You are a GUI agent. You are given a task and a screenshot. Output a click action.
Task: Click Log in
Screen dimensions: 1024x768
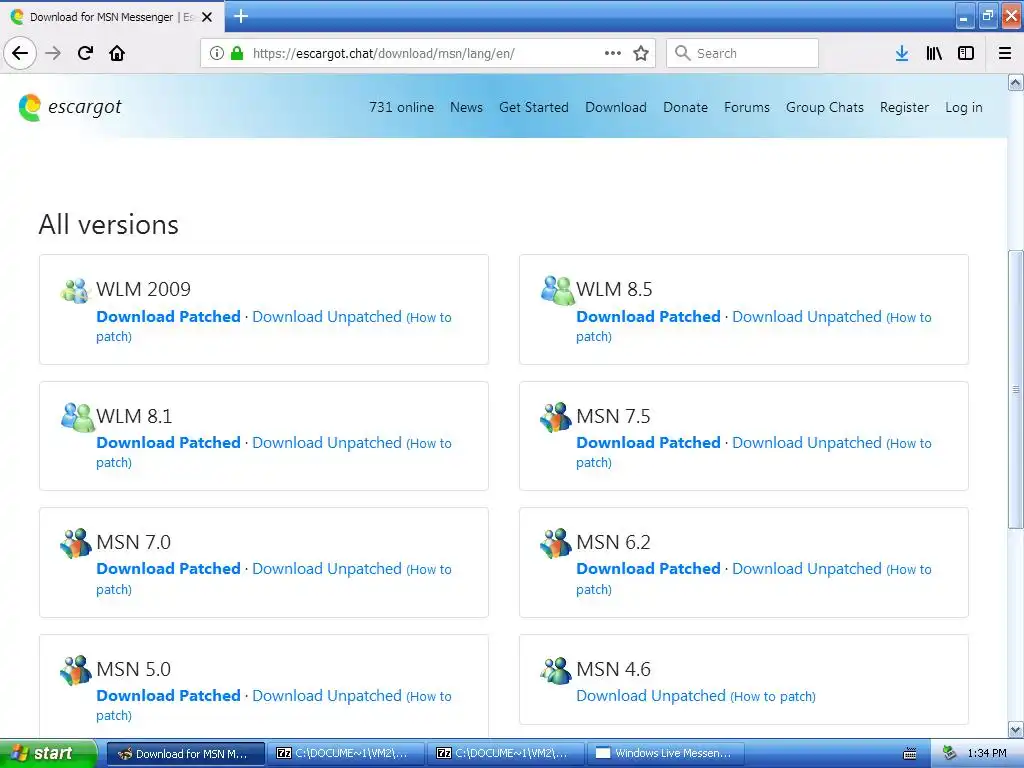point(963,107)
